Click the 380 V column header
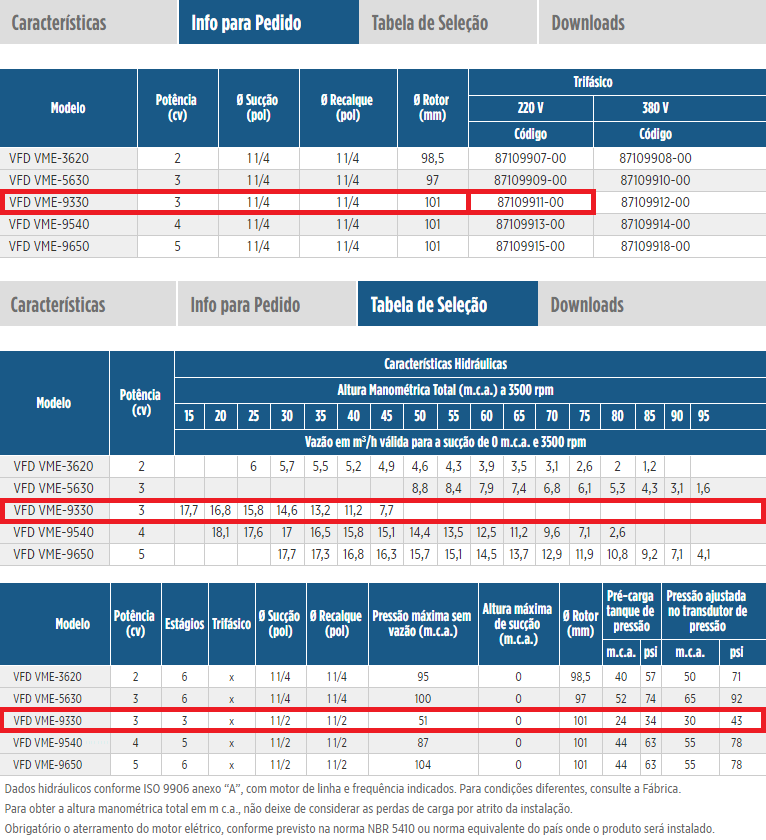This screenshot has width=766, height=840. point(655,108)
